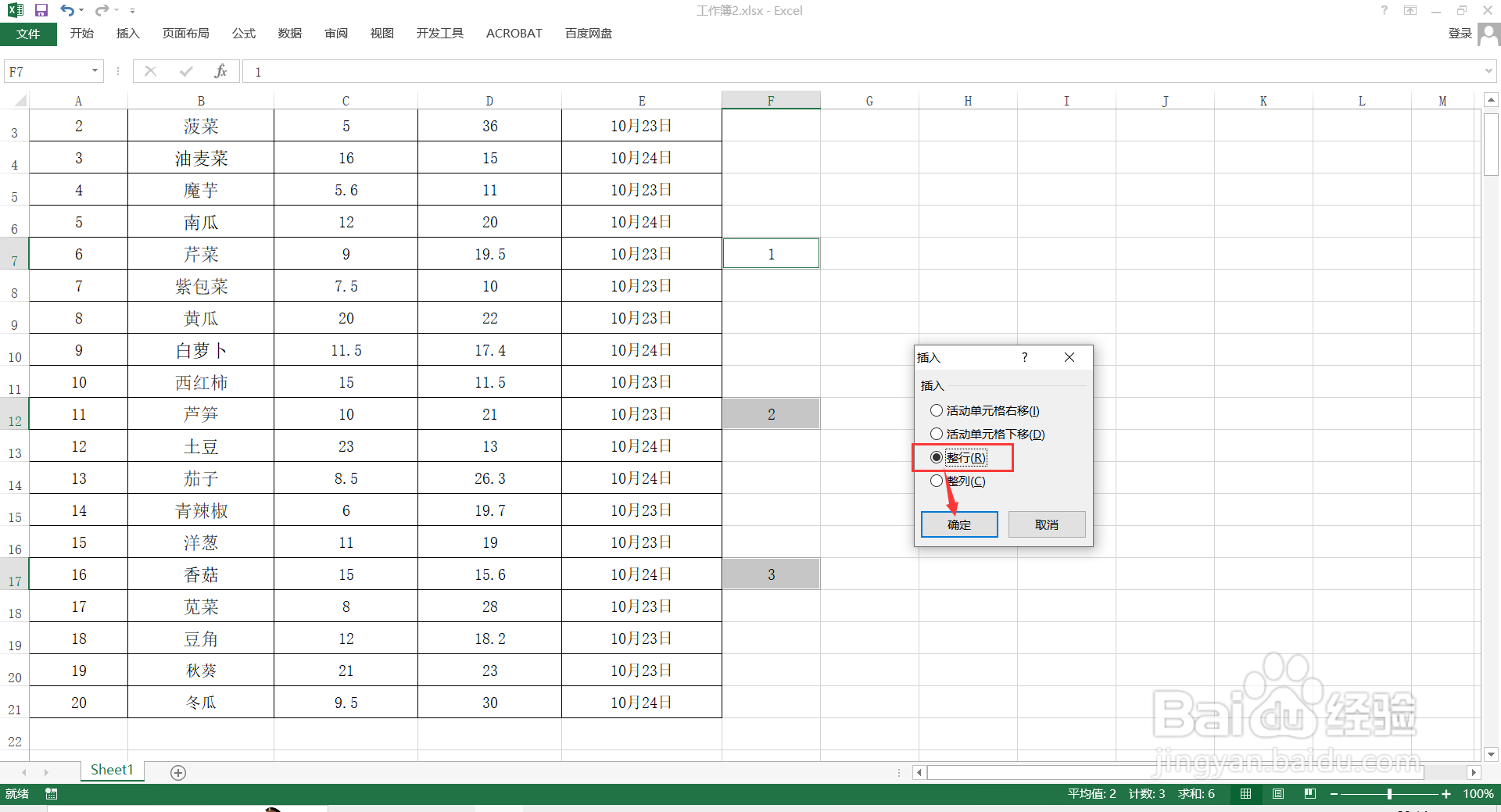The width and height of the screenshot is (1501, 812).
Task: Click the Excel Help question mark icon
Action: [1384, 10]
